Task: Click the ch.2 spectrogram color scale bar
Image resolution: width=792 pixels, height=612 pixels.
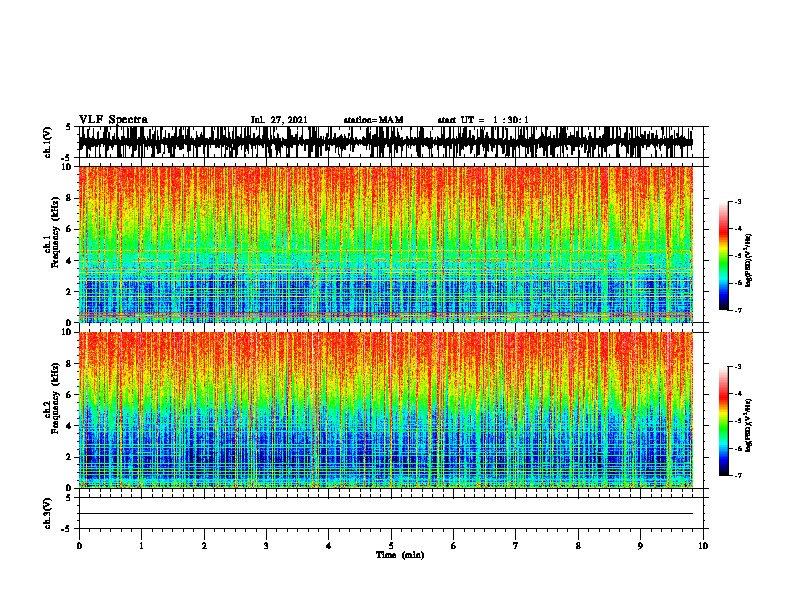Action: tap(724, 421)
